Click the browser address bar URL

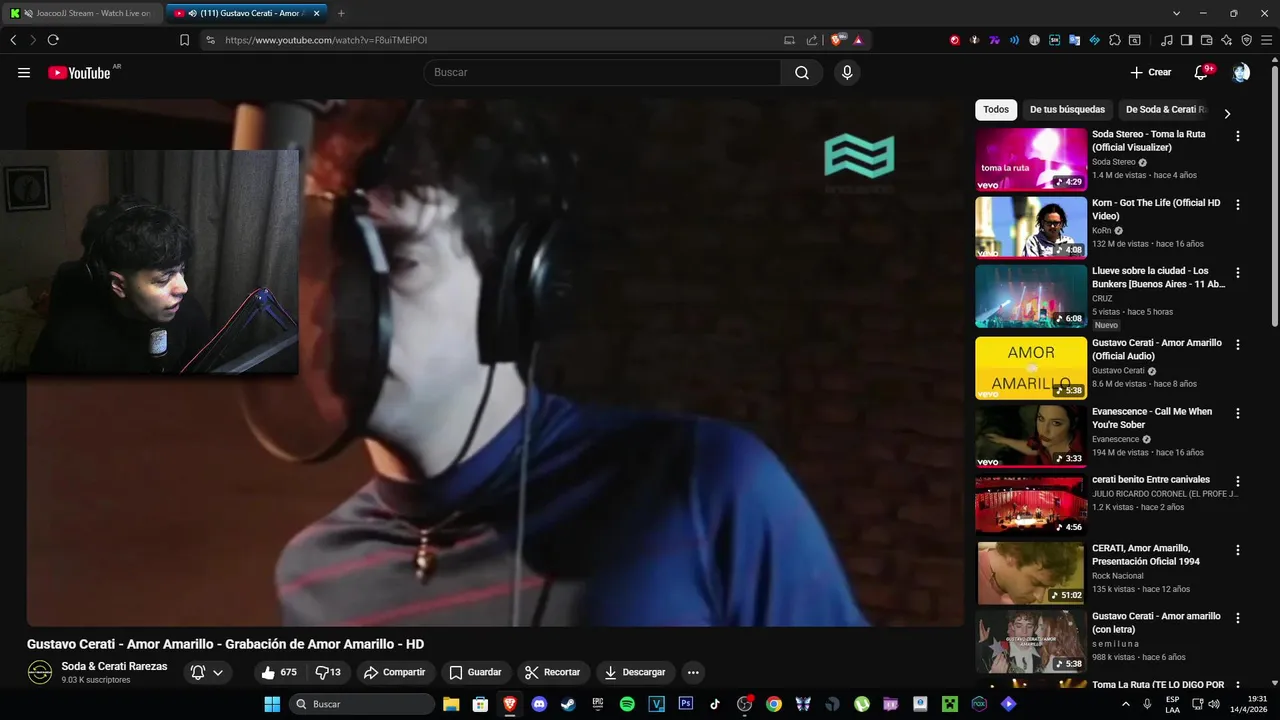pos(326,40)
